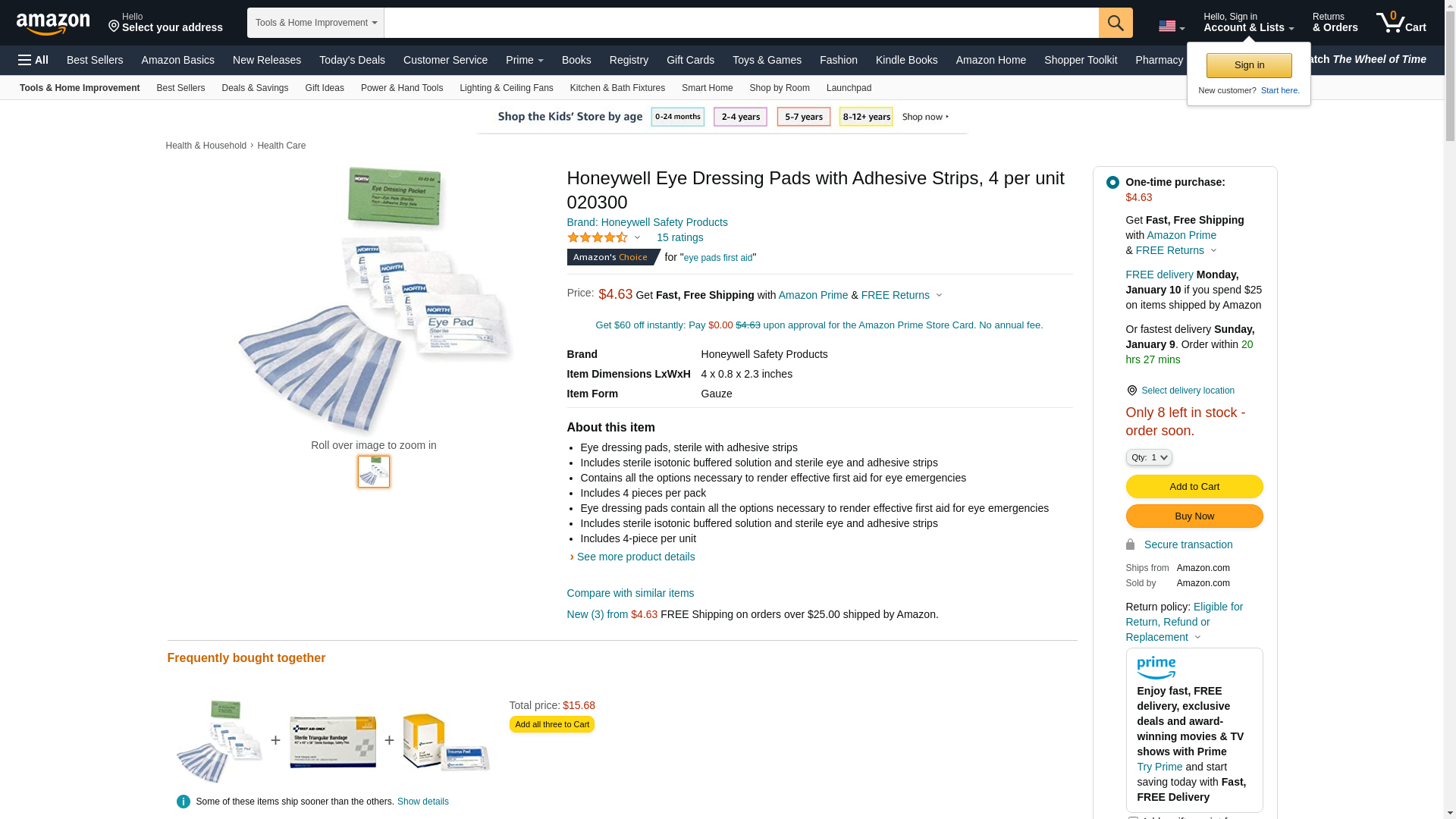The width and height of the screenshot is (1456, 819).
Task: Click the US flag language selector
Action: tap(1171, 27)
